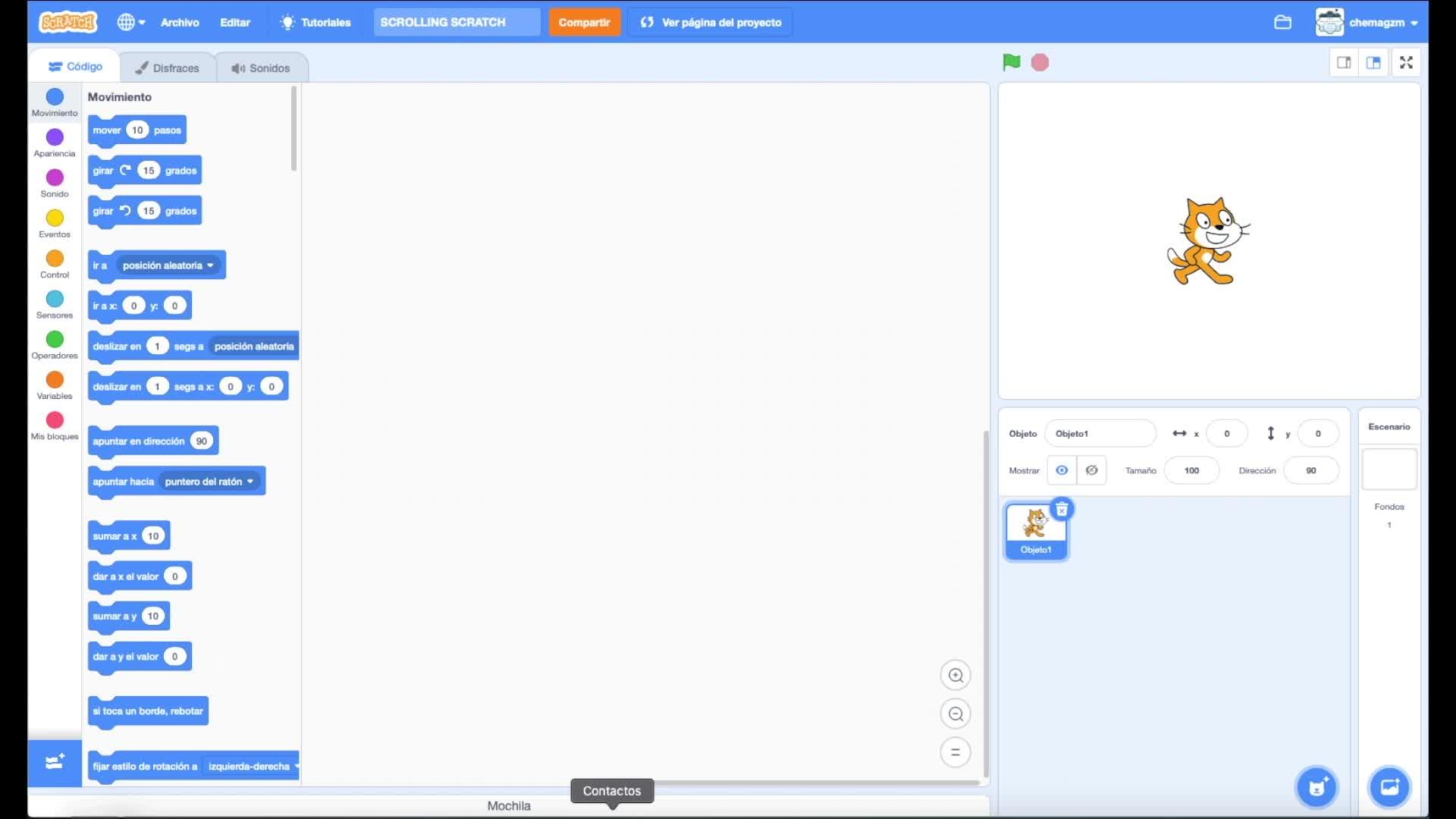Click the green flag to run
The width and height of the screenshot is (1456, 819).
point(1011,62)
